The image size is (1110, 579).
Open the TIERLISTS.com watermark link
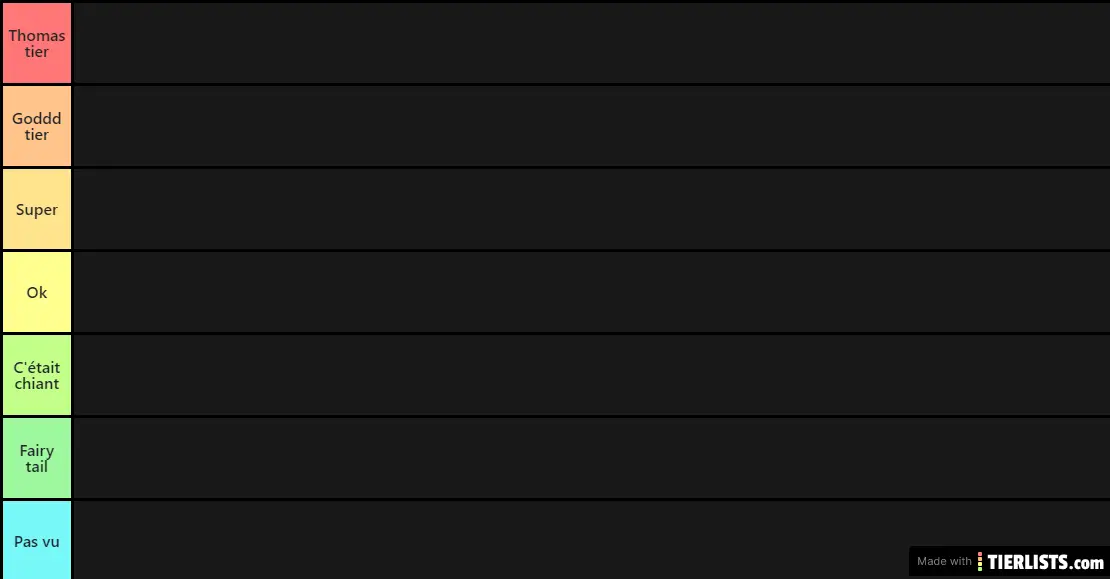pyautogui.click(x=1009, y=562)
